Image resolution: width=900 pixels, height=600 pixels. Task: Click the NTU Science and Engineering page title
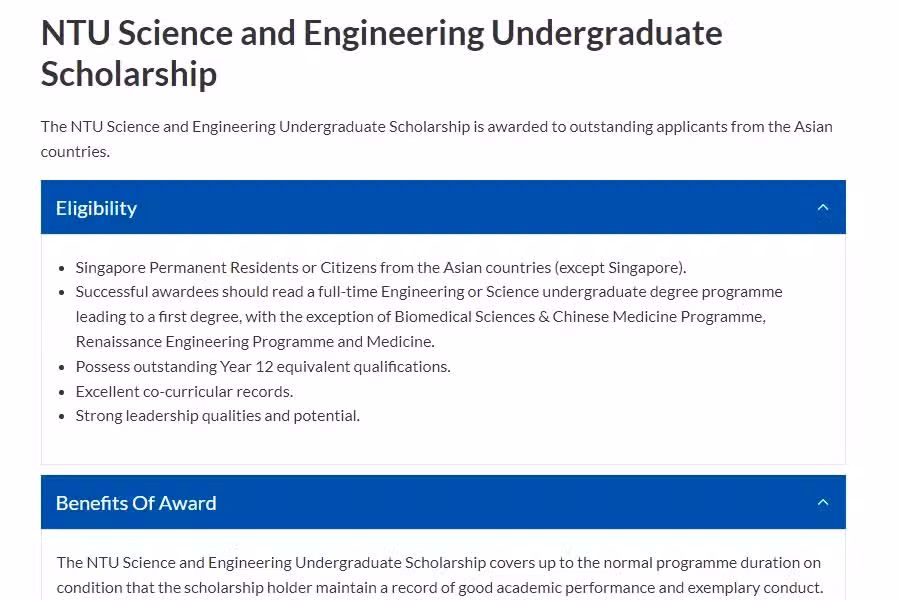382,53
